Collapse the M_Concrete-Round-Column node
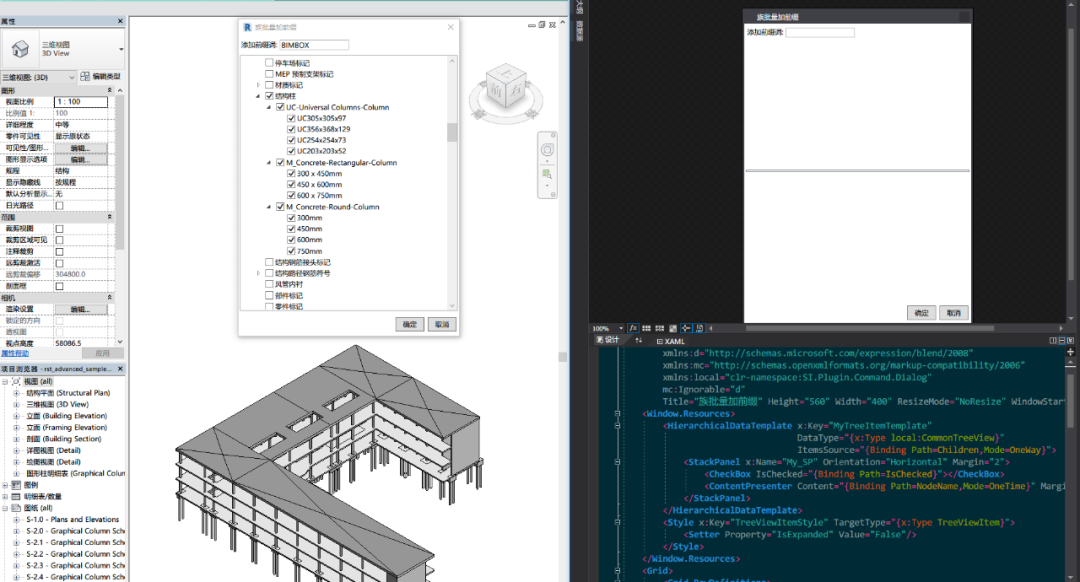 [268, 207]
